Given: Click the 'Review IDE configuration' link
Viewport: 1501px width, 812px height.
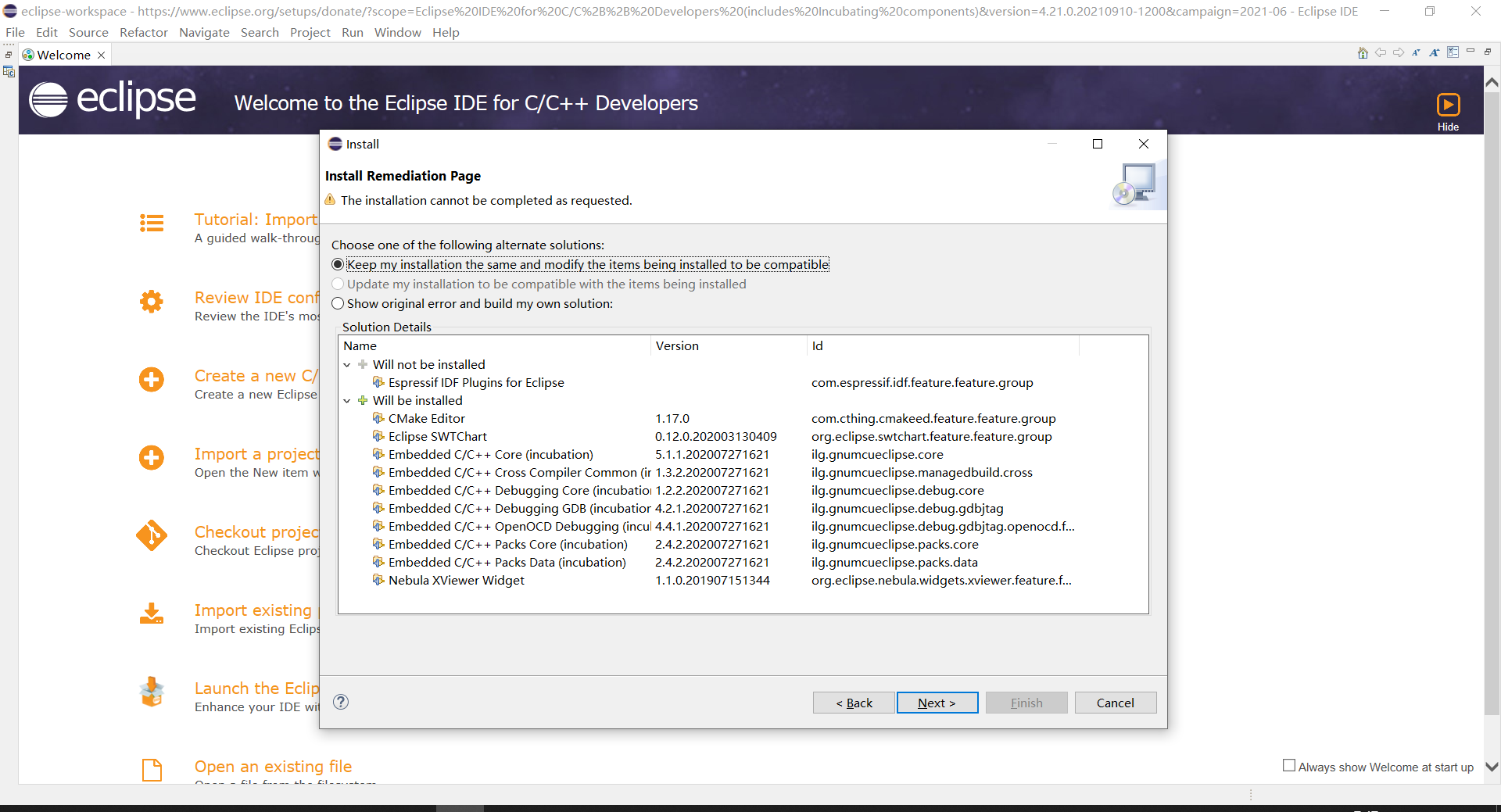Looking at the screenshot, I should coord(256,298).
